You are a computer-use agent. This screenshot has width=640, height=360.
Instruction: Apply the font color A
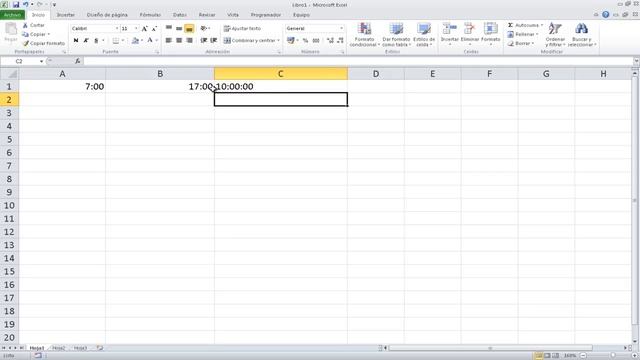[150, 40]
